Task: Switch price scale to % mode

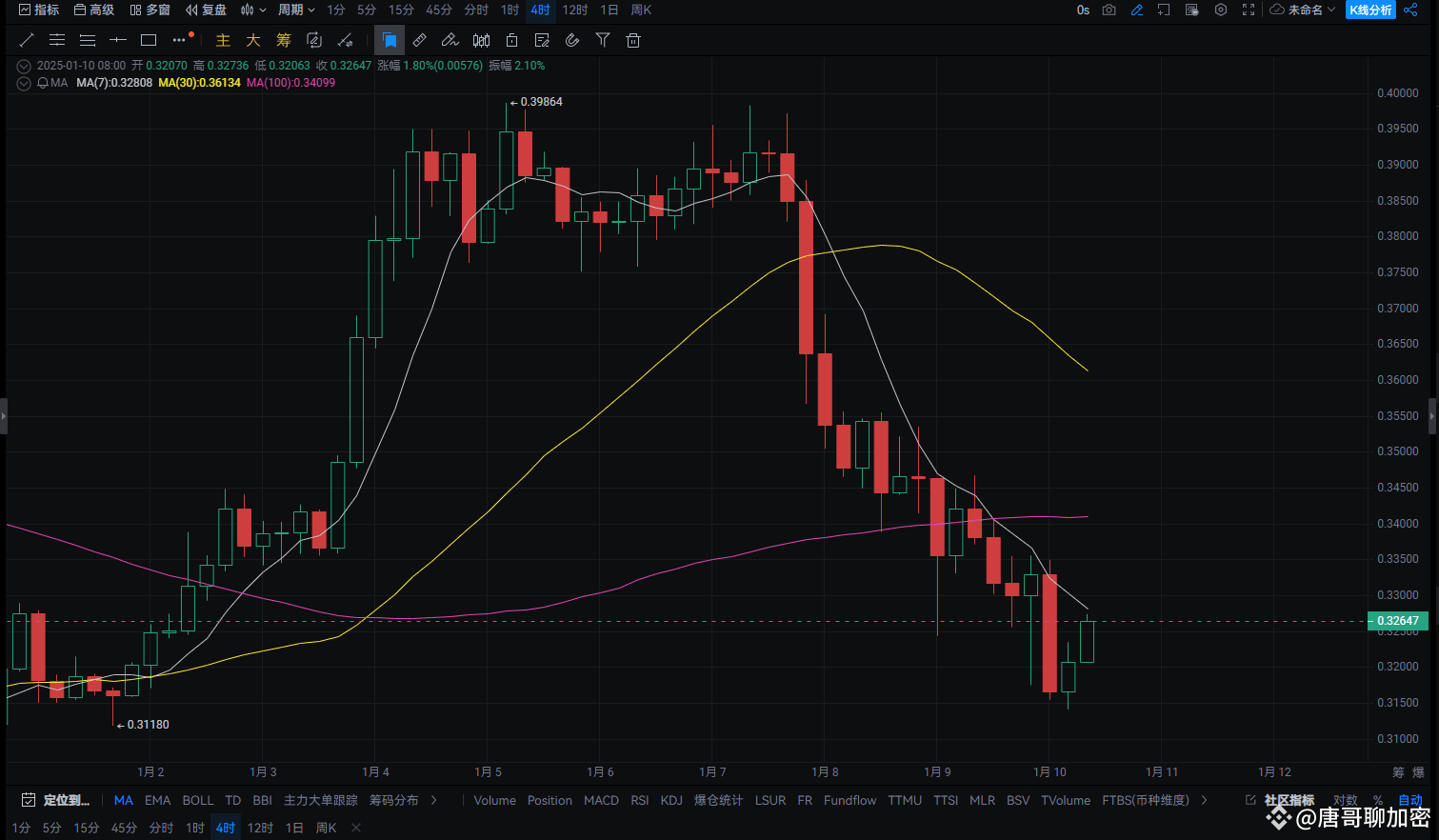Action: 1378,800
